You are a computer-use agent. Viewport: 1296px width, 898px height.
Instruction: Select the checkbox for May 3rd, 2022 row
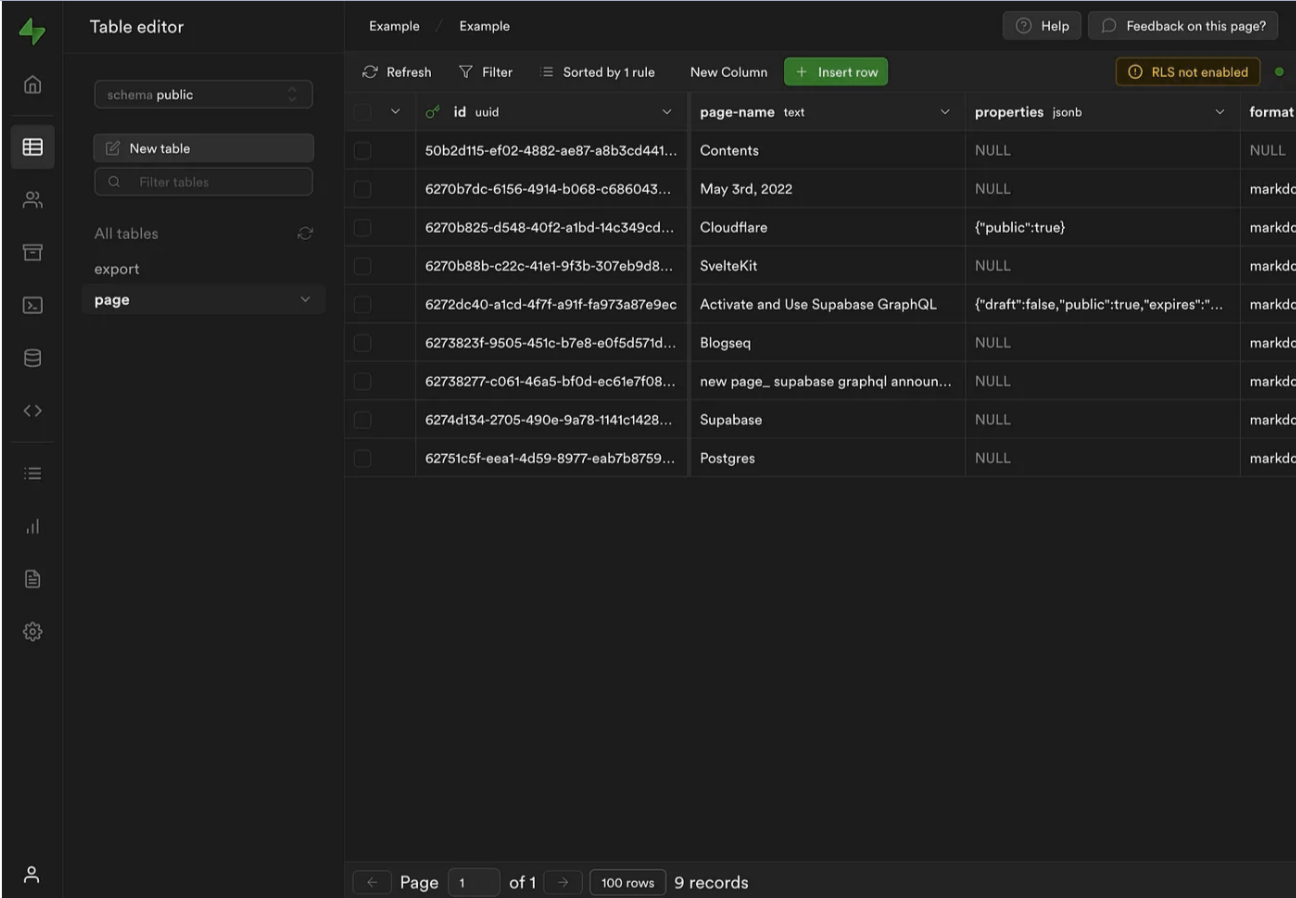362,189
